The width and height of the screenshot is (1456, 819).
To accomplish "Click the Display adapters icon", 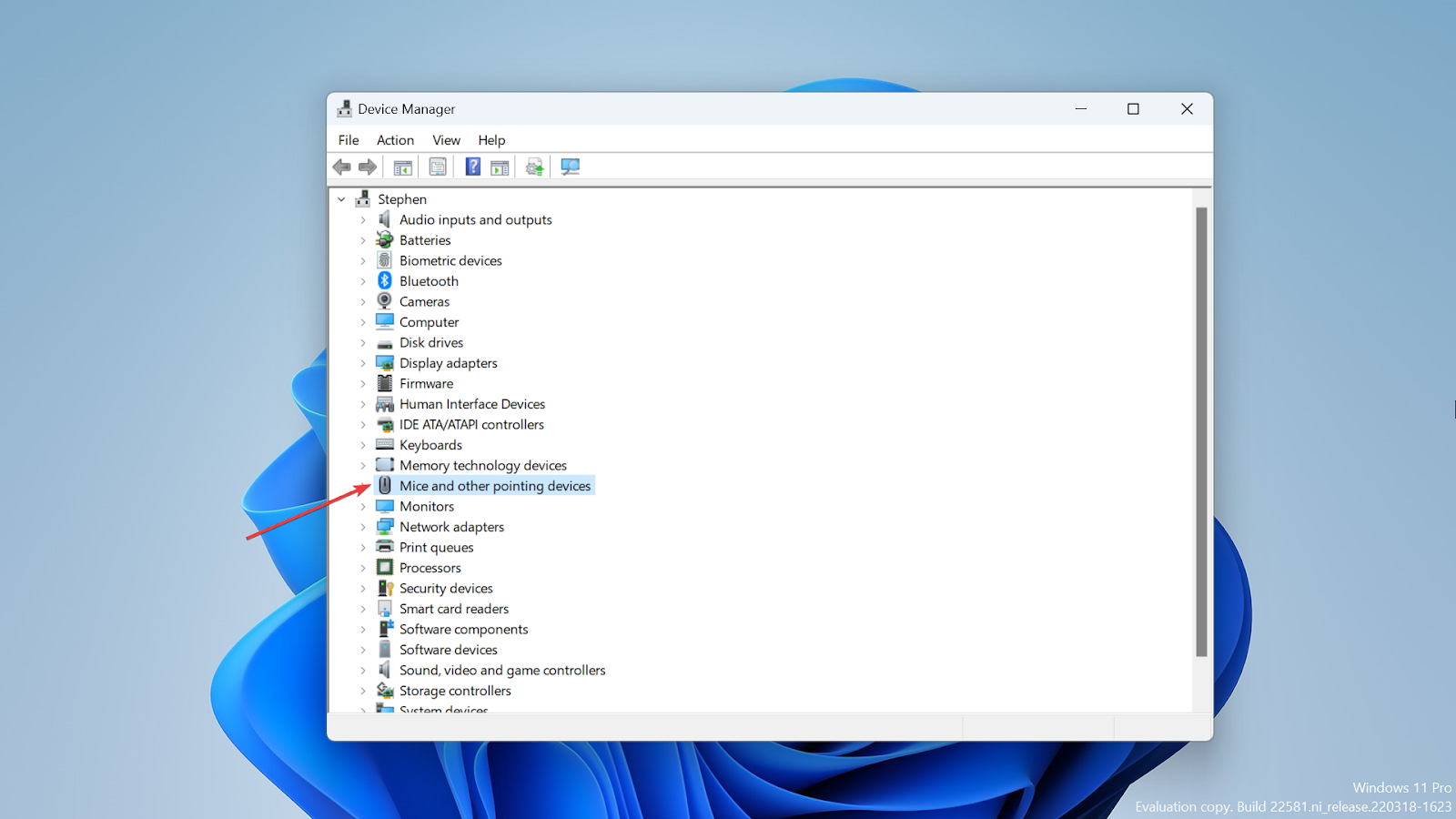I will pyautogui.click(x=385, y=362).
